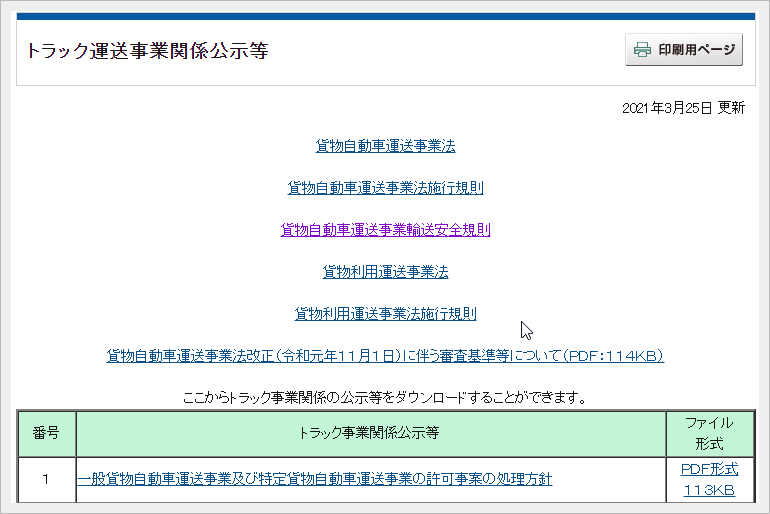Download row 1 PDF形式 113KB file
The image size is (770, 514).
[709, 480]
